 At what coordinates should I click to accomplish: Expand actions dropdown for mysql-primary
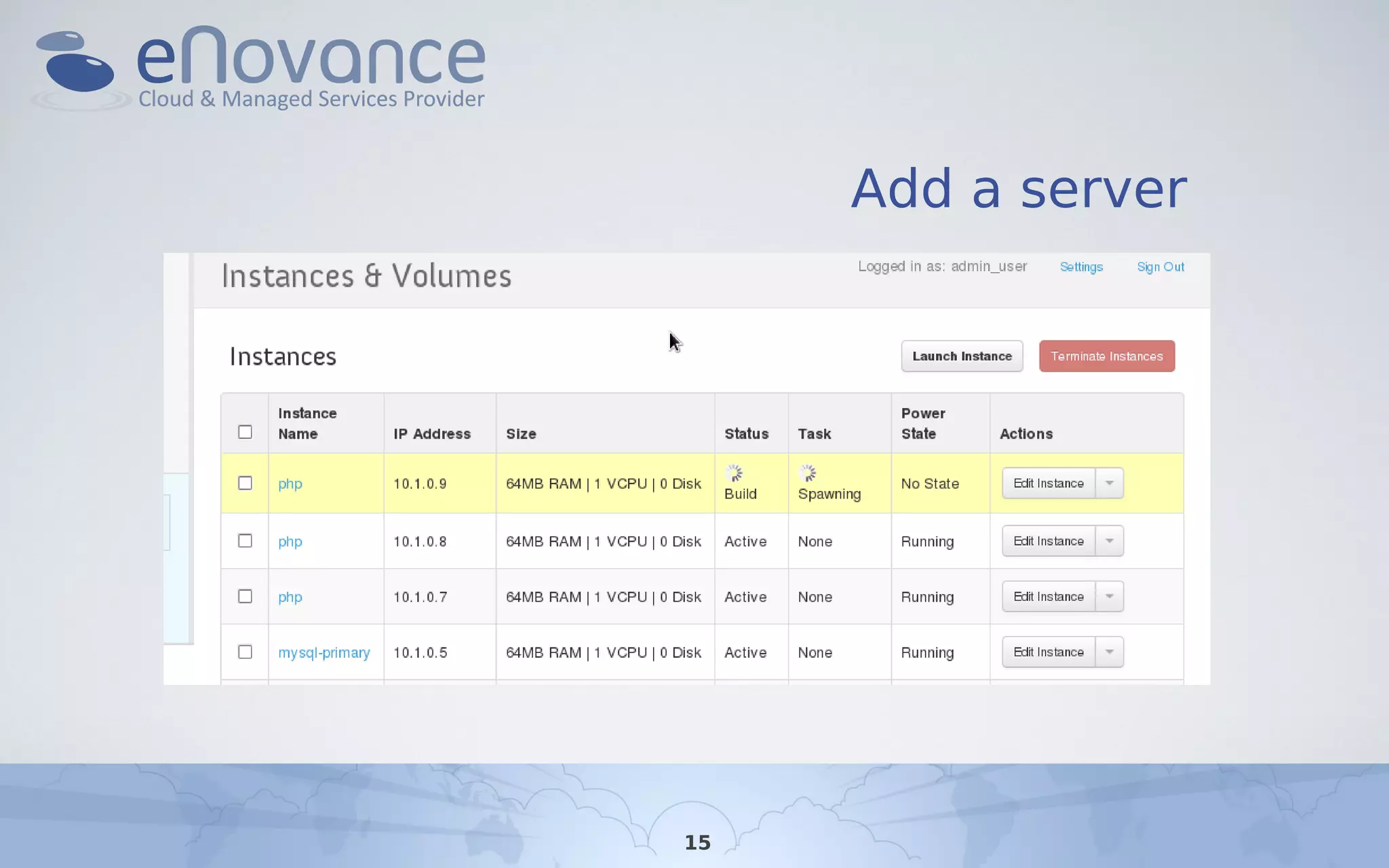[x=1110, y=652]
